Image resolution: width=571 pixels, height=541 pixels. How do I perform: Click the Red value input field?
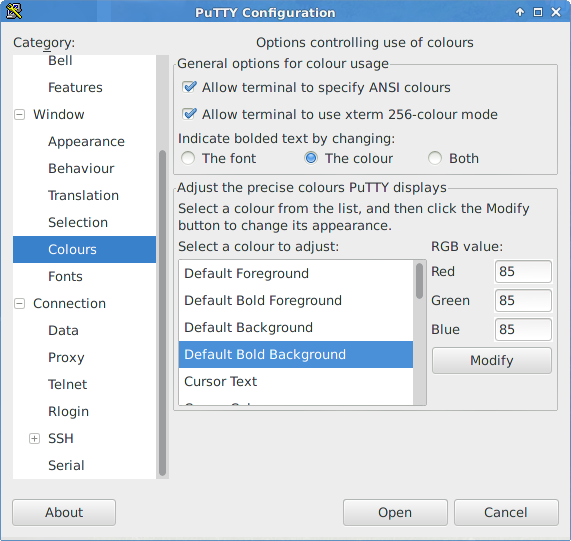523,271
